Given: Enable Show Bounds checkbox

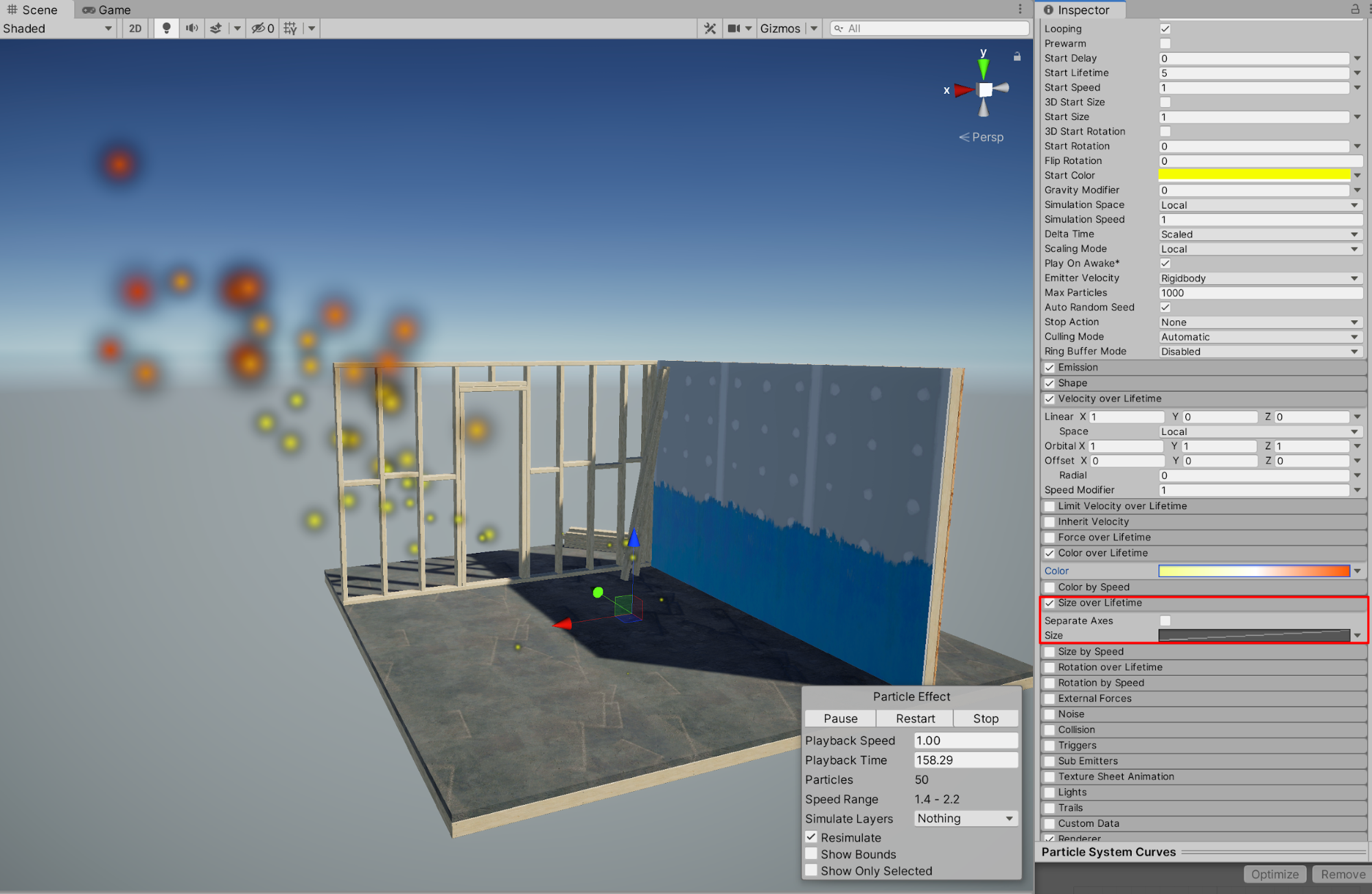Looking at the screenshot, I should [x=811, y=854].
